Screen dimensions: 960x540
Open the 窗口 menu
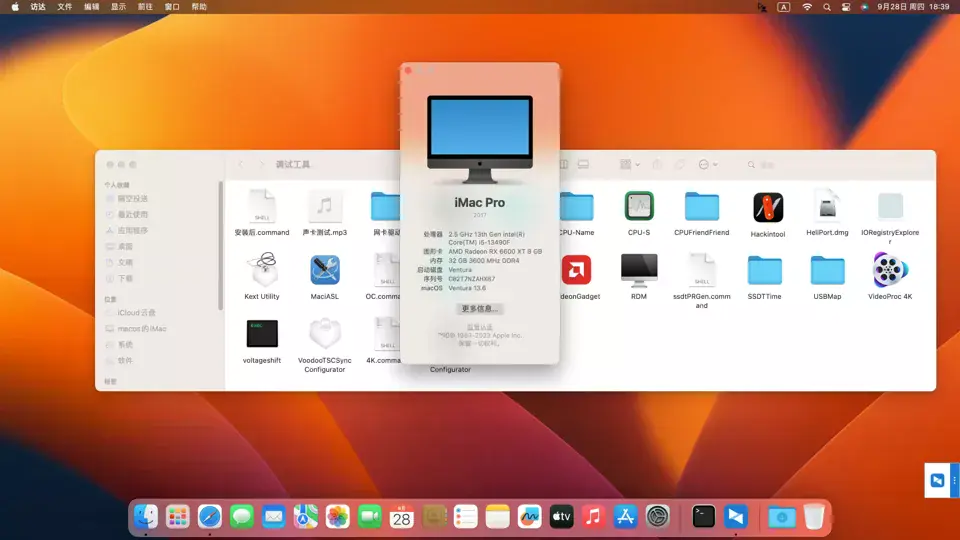(172, 7)
